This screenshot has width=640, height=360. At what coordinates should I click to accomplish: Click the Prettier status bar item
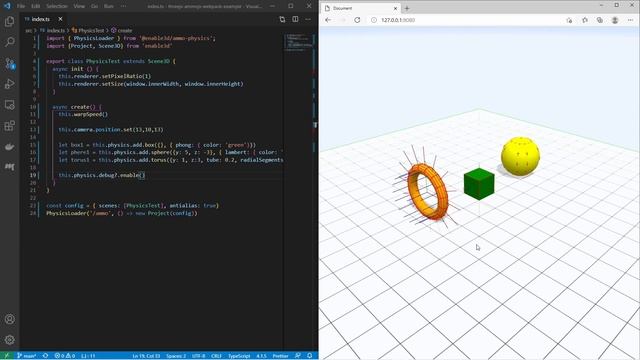pyautogui.click(x=280, y=356)
